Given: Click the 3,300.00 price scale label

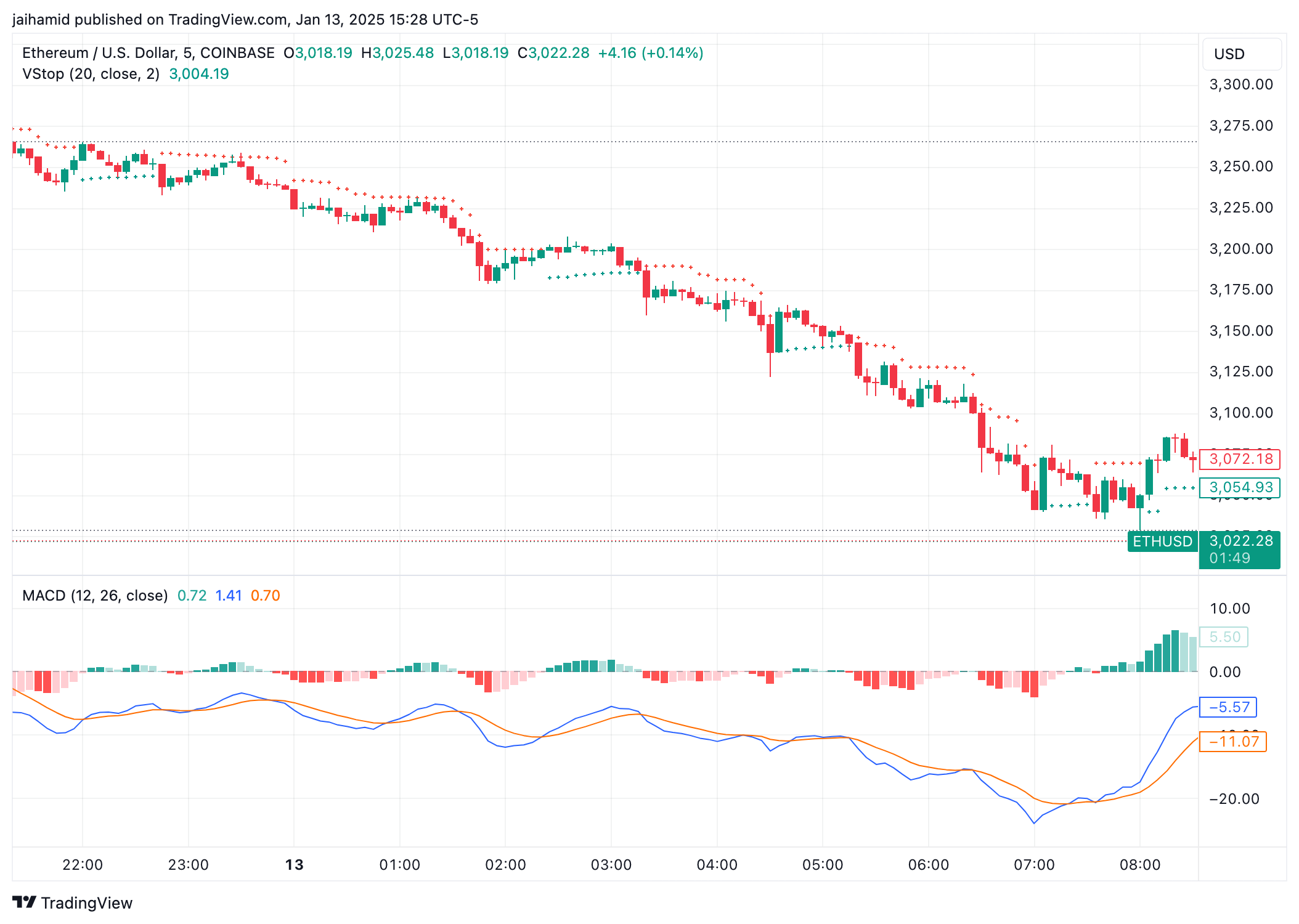Looking at the screenshot, I should click(1240, 84).
